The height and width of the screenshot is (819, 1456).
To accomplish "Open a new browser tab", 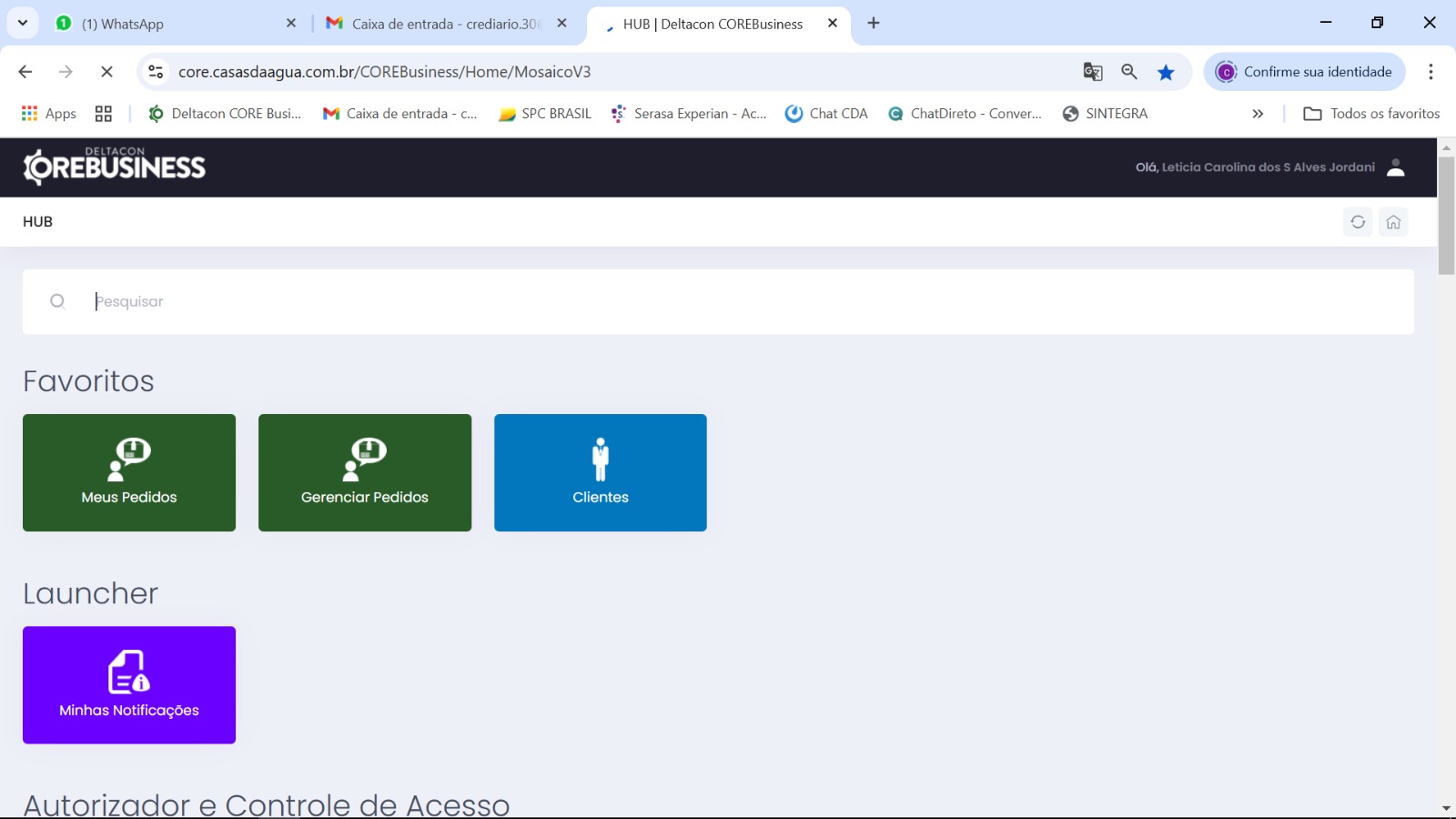I will (874, 24).
